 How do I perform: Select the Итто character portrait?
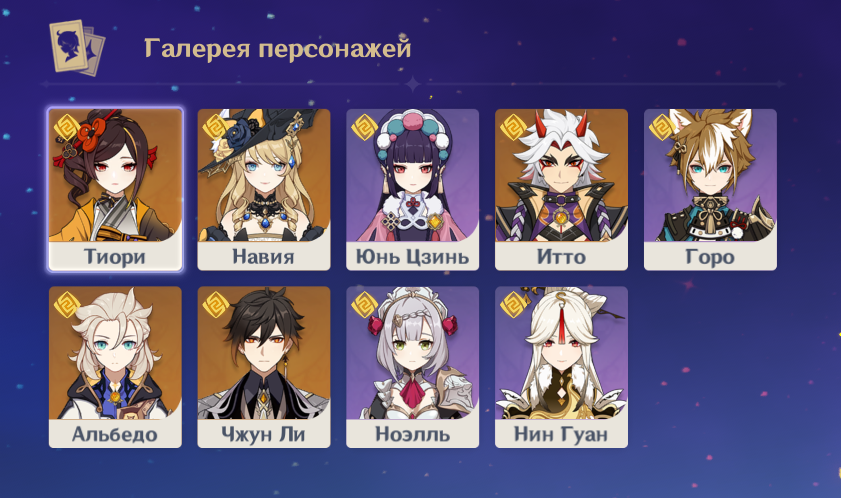[562, 175]
